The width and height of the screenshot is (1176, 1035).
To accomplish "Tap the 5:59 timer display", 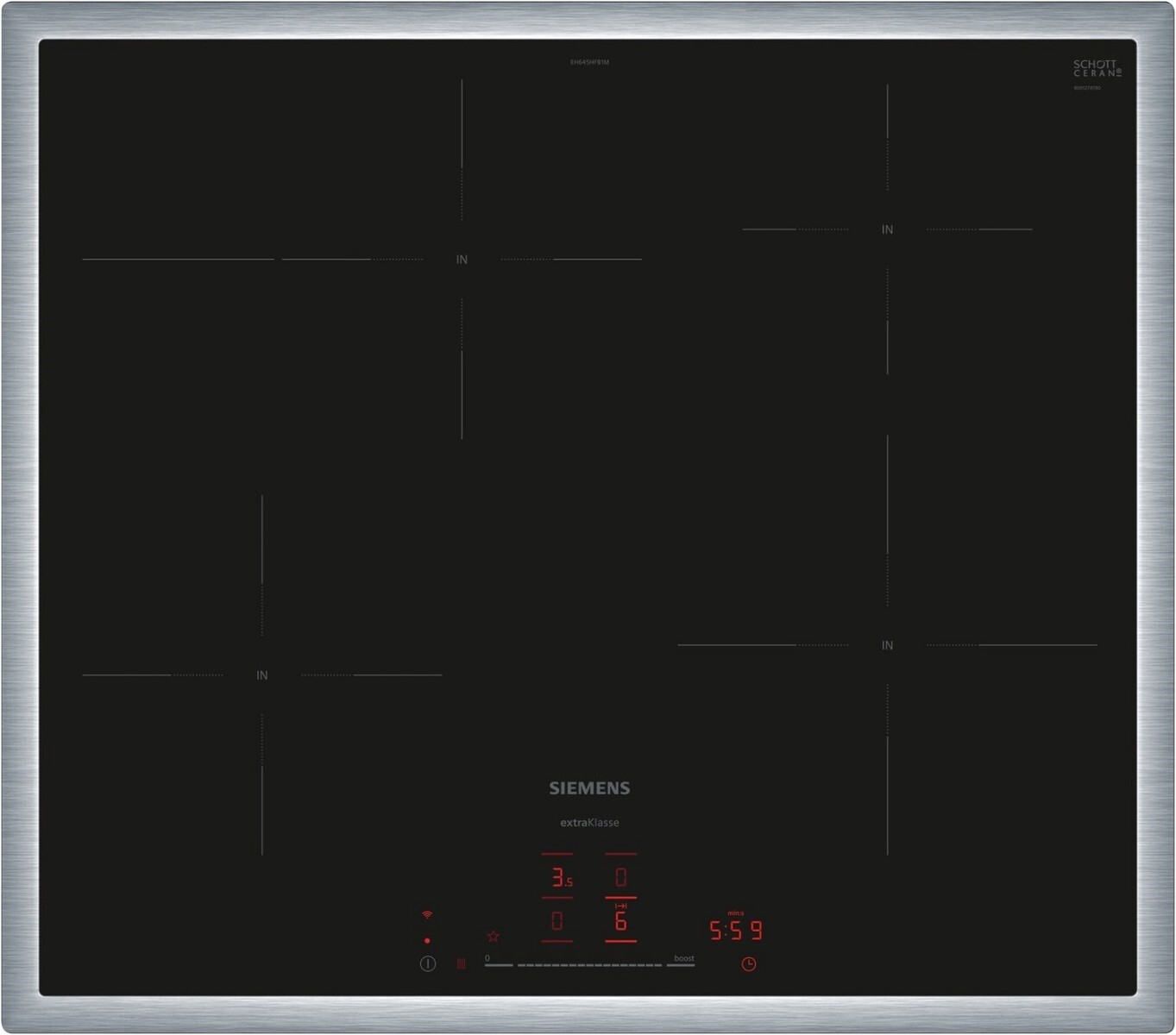I will [x=736, y=931].
